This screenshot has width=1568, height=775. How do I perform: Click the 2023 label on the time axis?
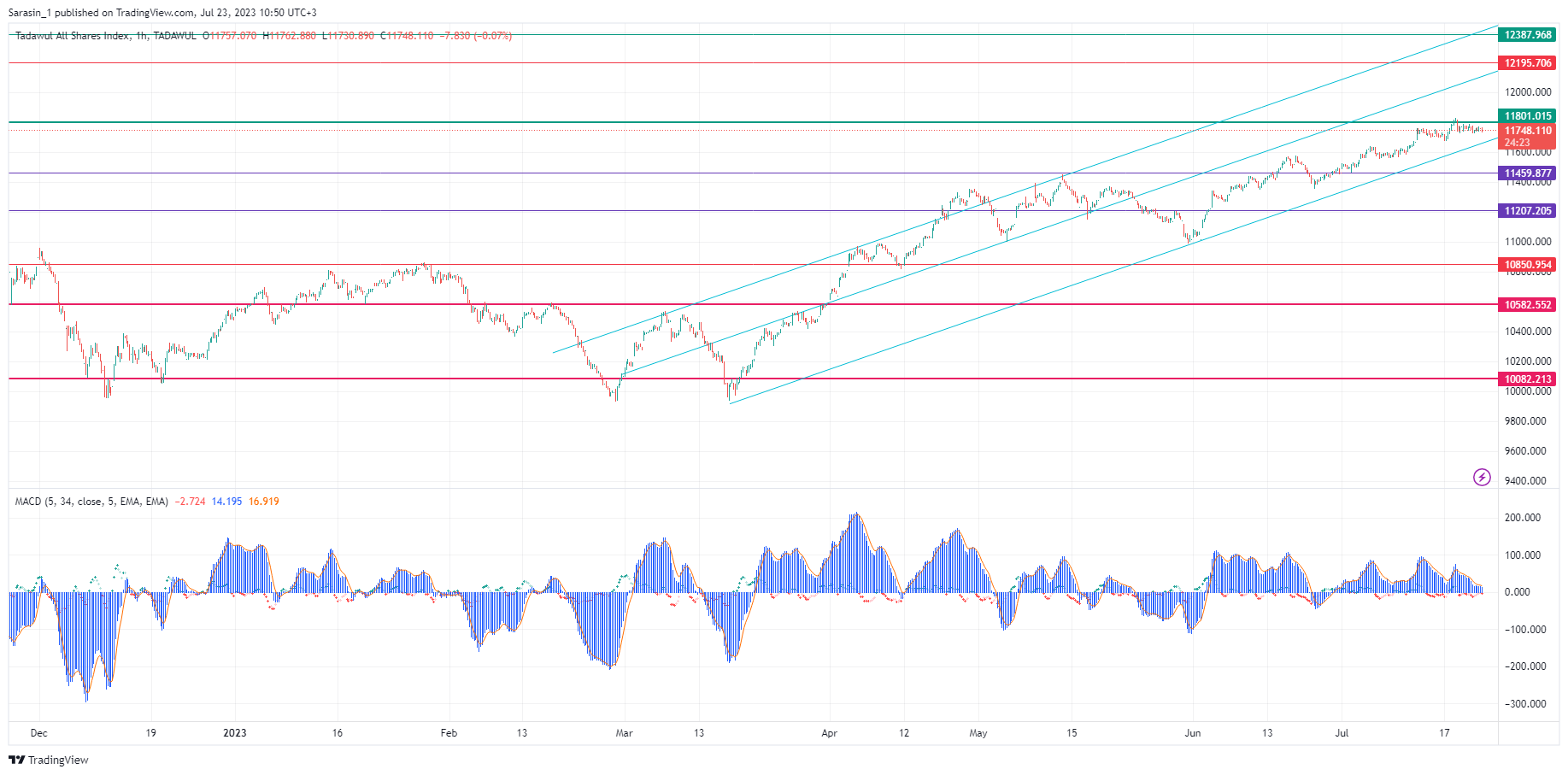234,733
